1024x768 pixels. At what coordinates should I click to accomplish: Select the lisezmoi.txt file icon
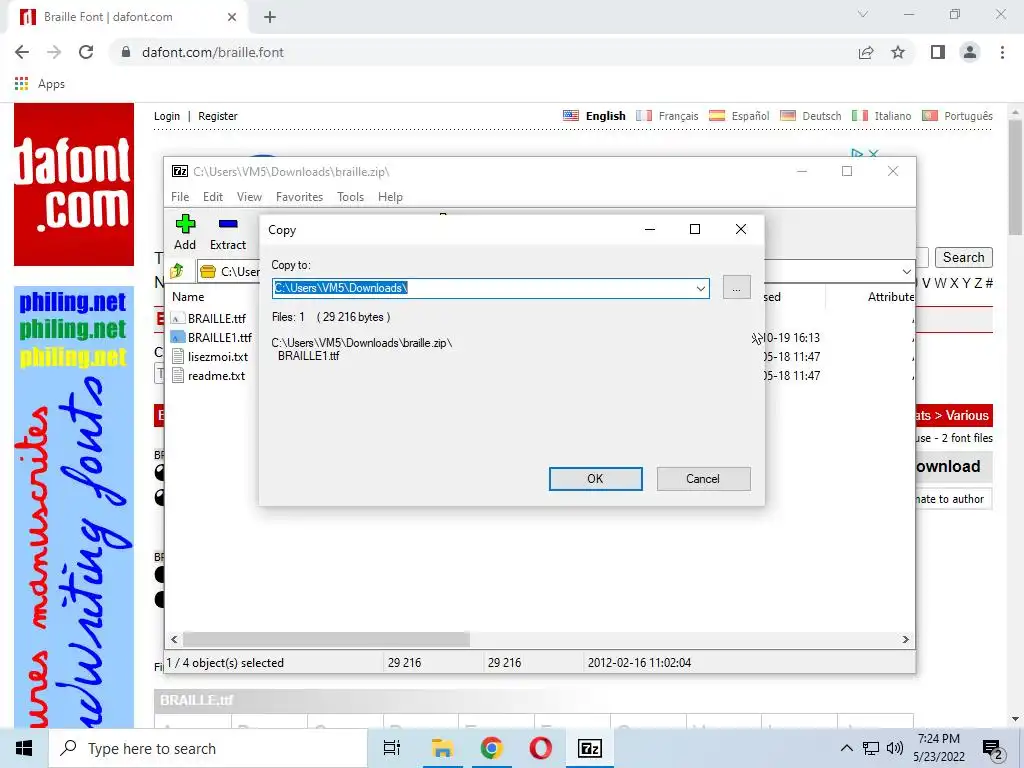click(x=177, y=357)
